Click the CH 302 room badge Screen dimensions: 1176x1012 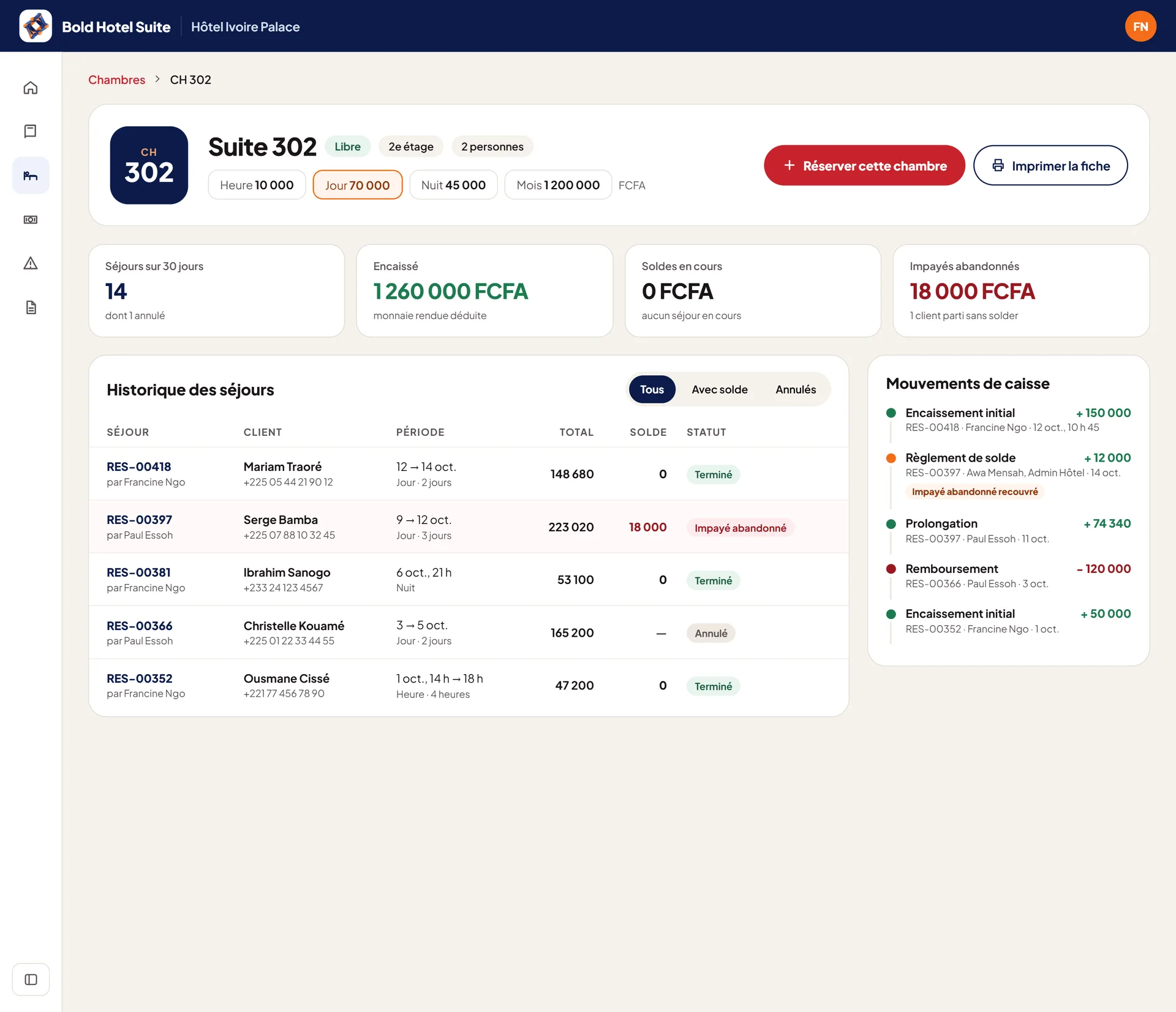pyautogui.click(x=149, y=165)
